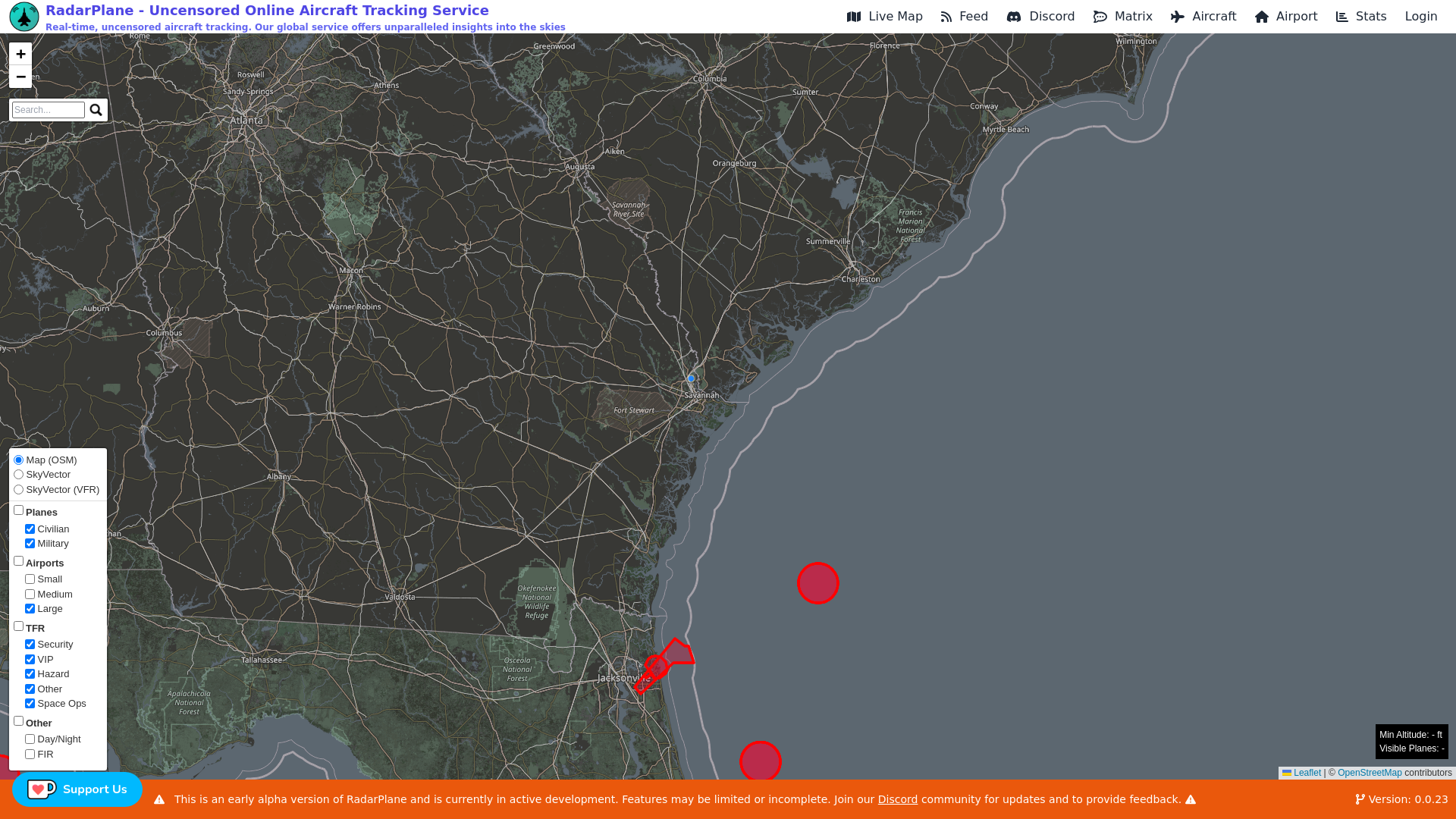Click the branch icon beside Version

point(1360,799)
